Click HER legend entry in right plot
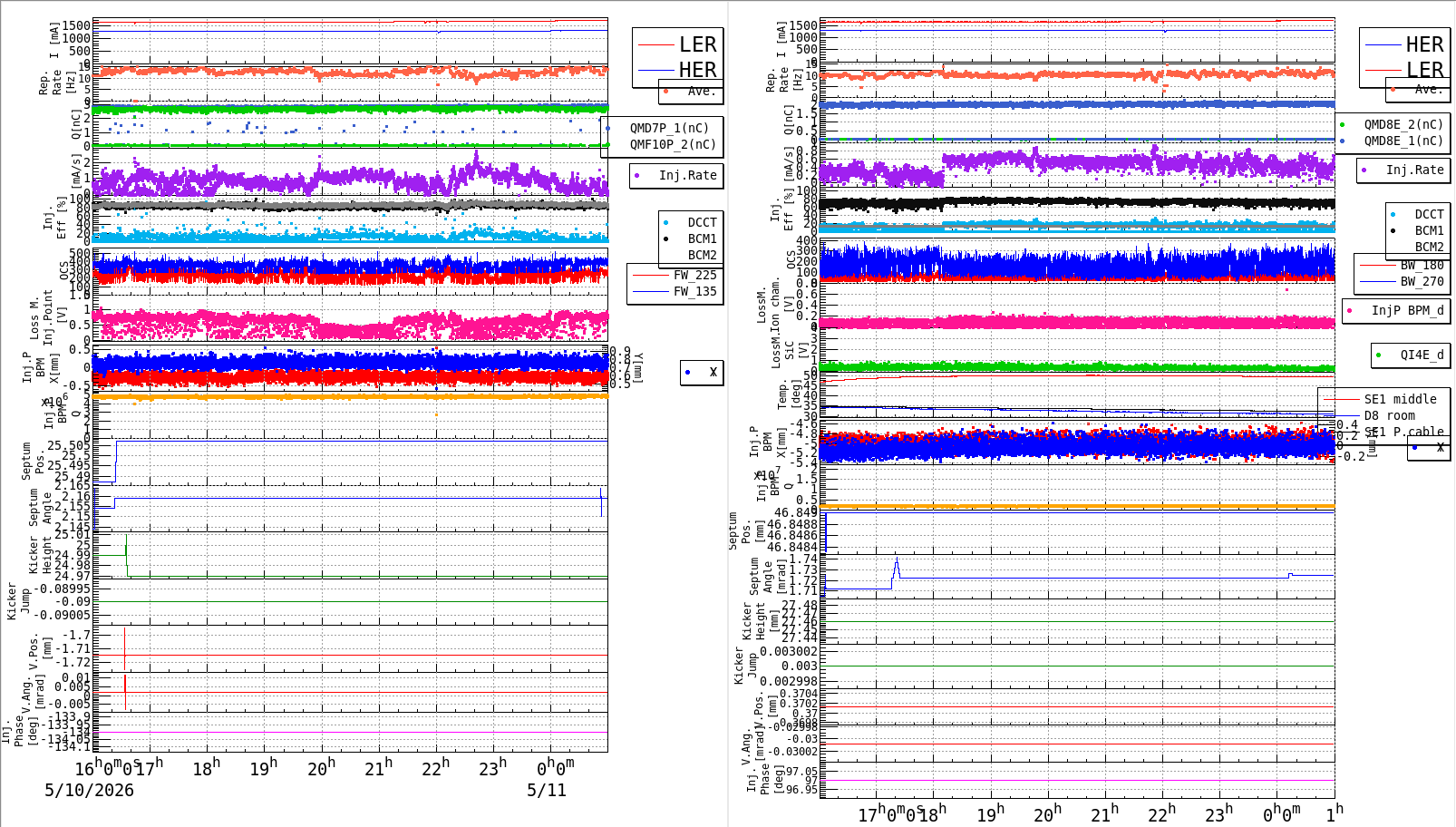The image size is (1456, 827). 1404,44
